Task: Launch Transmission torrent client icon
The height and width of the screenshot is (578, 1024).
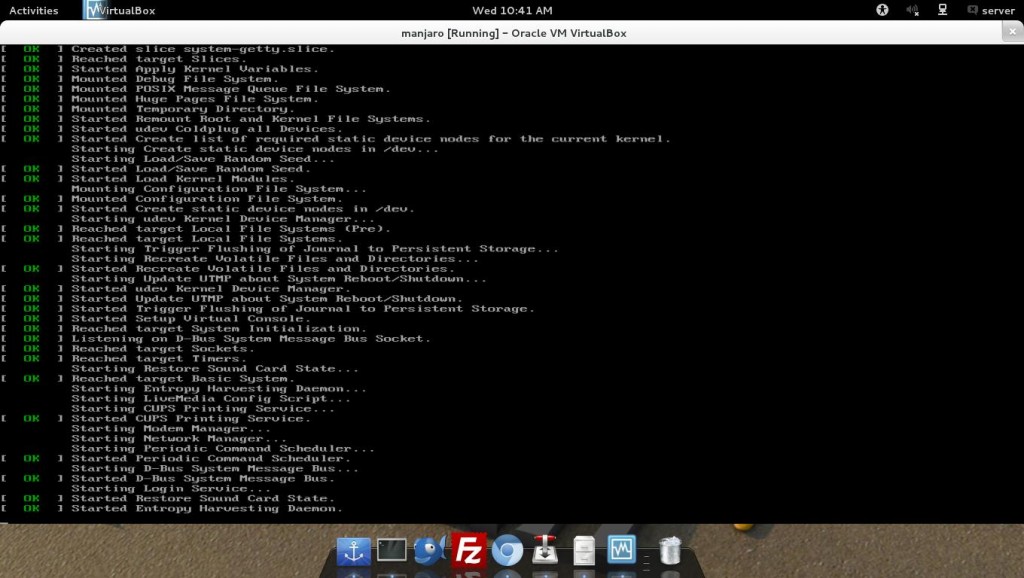Action: coord(545,550)
